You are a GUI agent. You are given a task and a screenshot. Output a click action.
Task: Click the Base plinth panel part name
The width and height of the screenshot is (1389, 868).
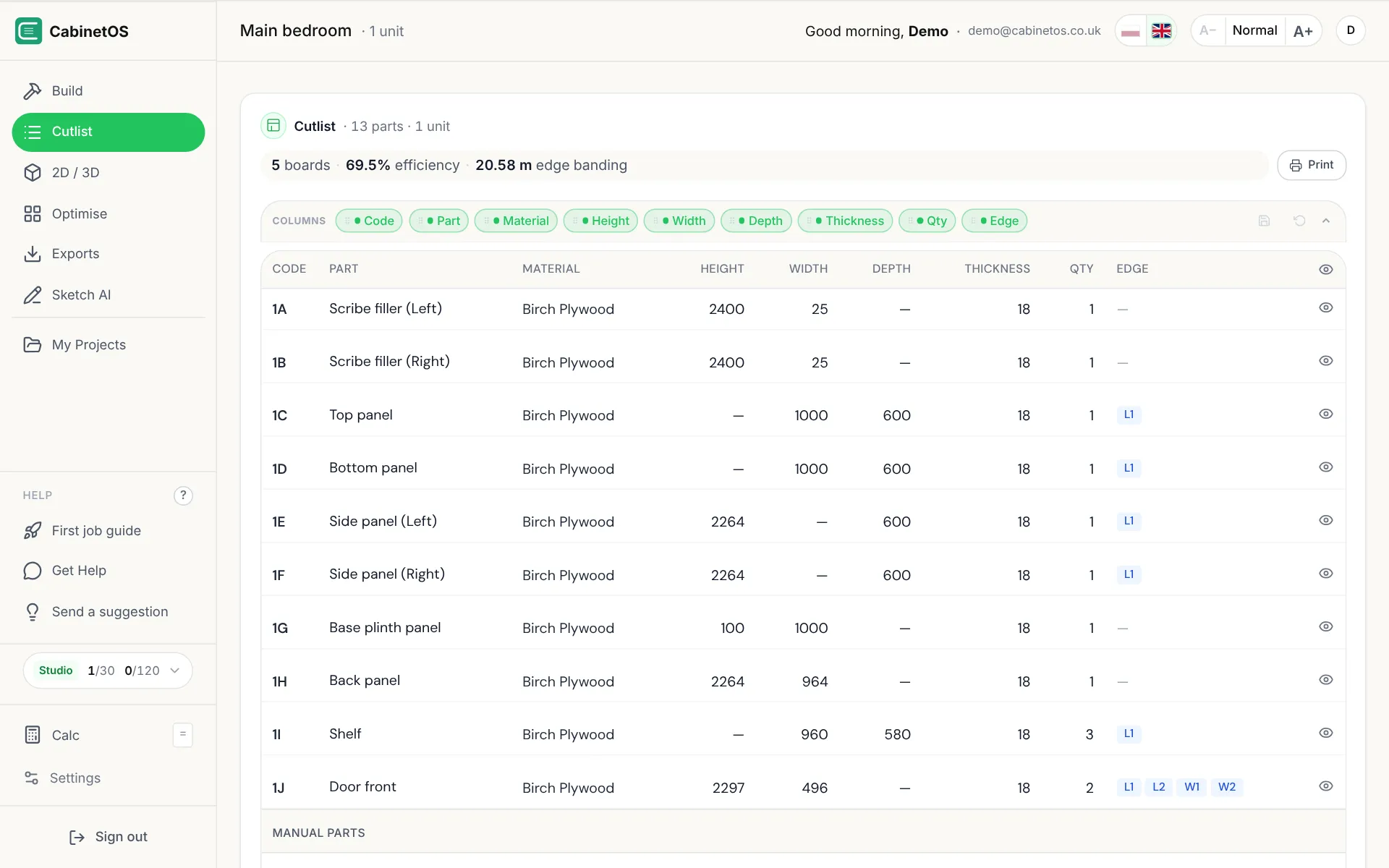click(385, 628)
